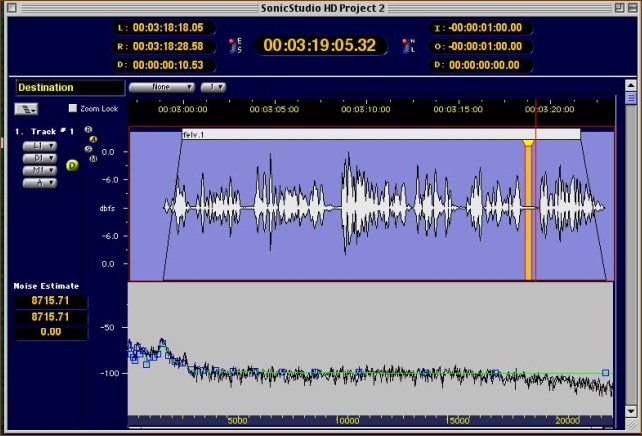The height and width of the screenshot is (436, 642).
Task: Click the 00:03:10:00 mark on the time ruler
Action: tap(366, 109)
